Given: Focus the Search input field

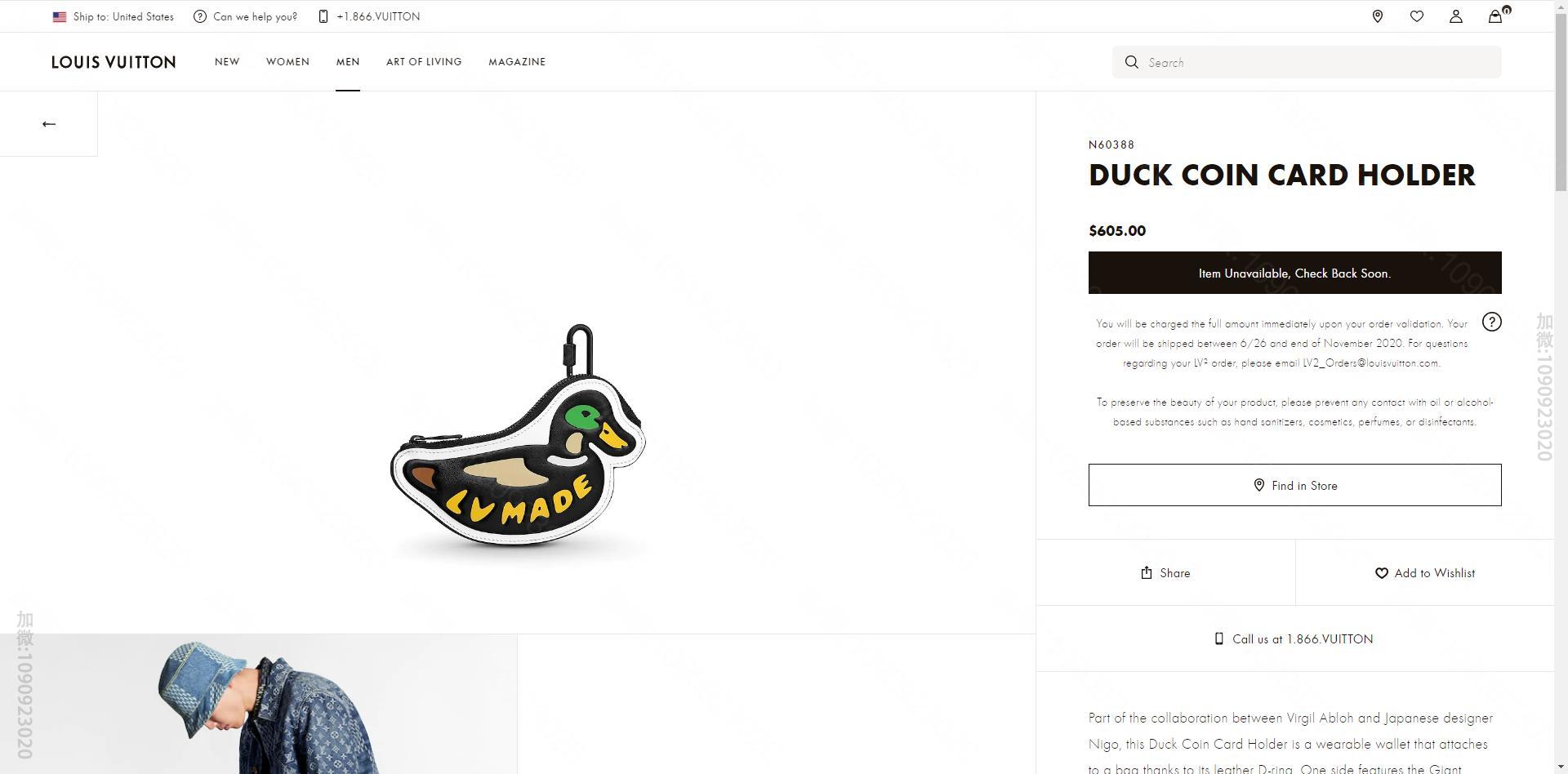Looking at the screenshot, I should [x=1319, y=62].
